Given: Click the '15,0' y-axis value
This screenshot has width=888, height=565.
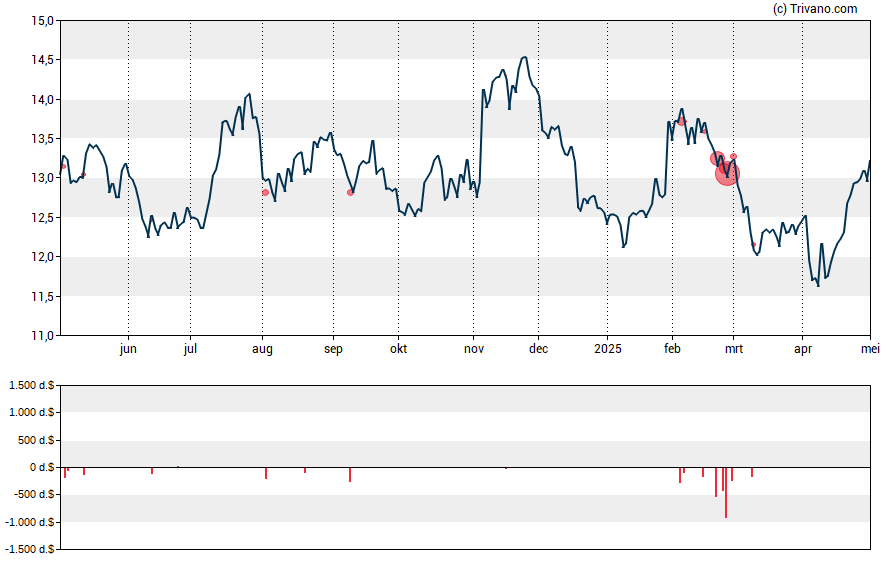Looking at the screenshot, I should [42, 21].
